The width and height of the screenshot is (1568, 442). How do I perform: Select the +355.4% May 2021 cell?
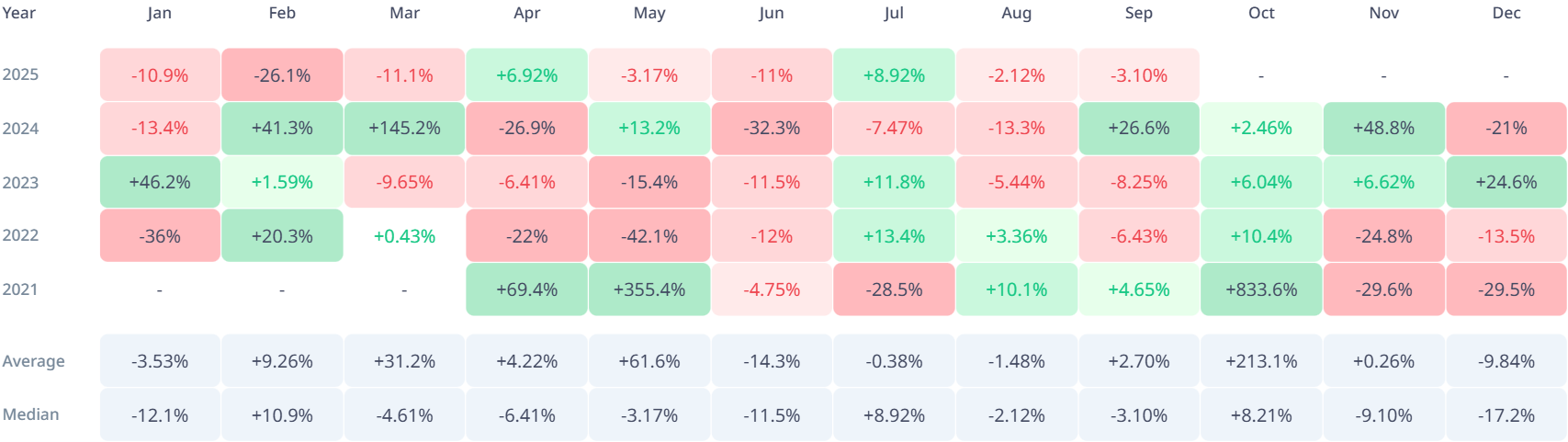point(649,289)
